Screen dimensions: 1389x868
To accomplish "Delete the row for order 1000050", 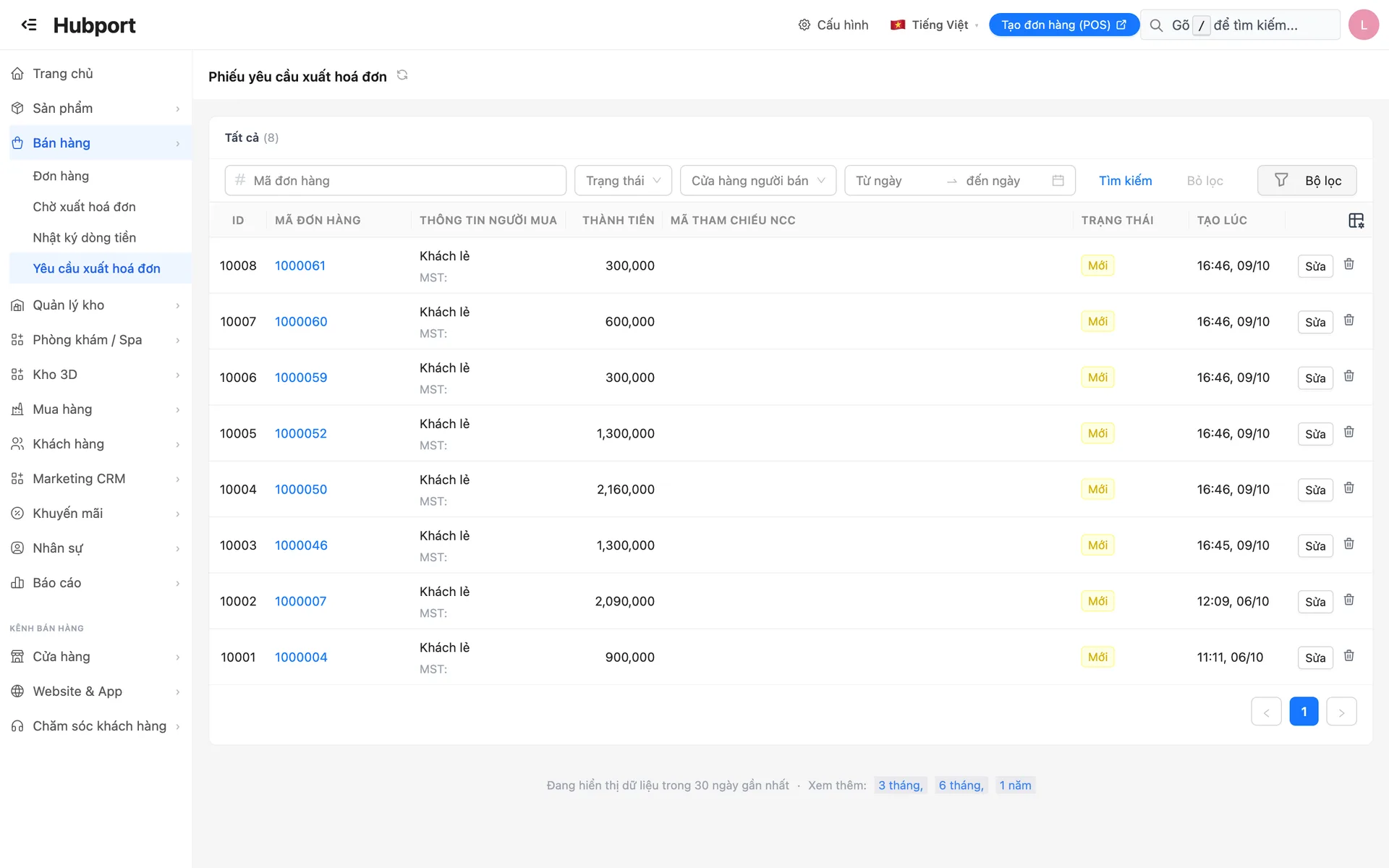I will (1349, 488).
